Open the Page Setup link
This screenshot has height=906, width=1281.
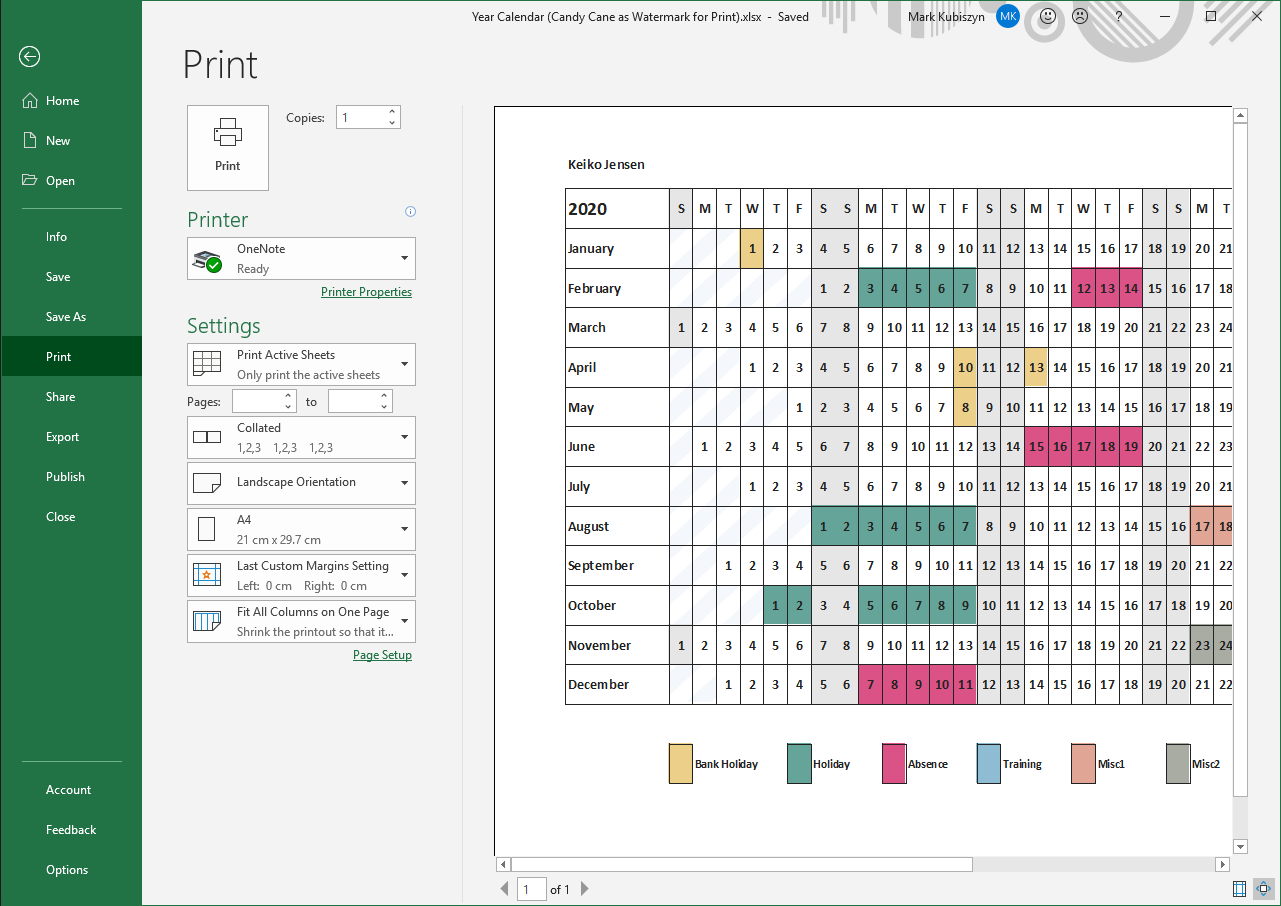(x=382, y=655)
